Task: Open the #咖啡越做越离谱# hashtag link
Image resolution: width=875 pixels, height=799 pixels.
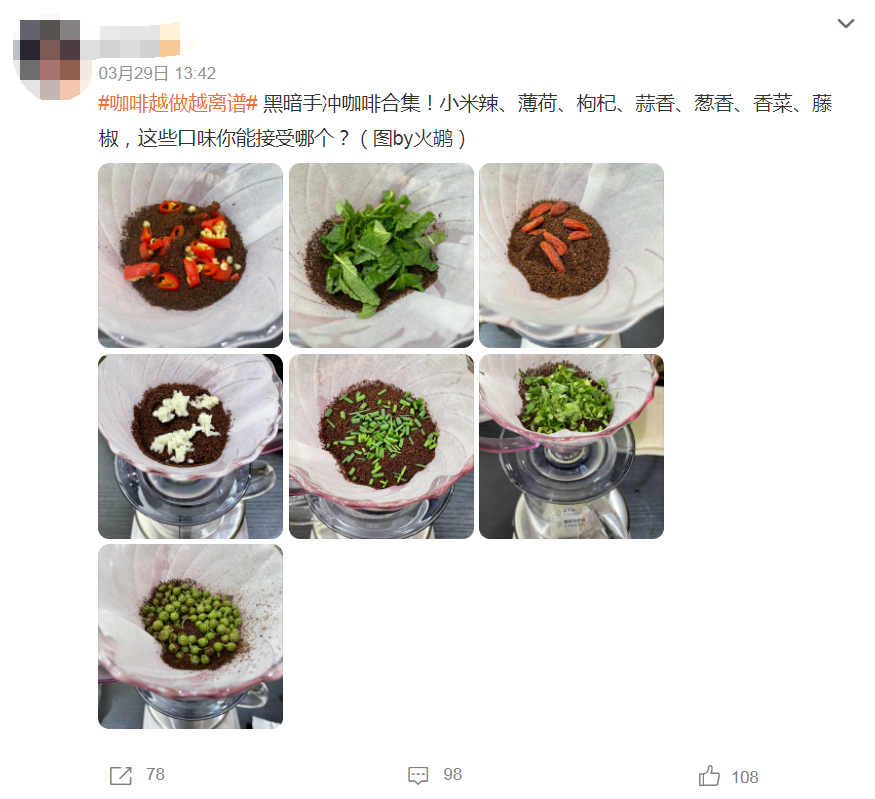Action: (x=177, y=103)
